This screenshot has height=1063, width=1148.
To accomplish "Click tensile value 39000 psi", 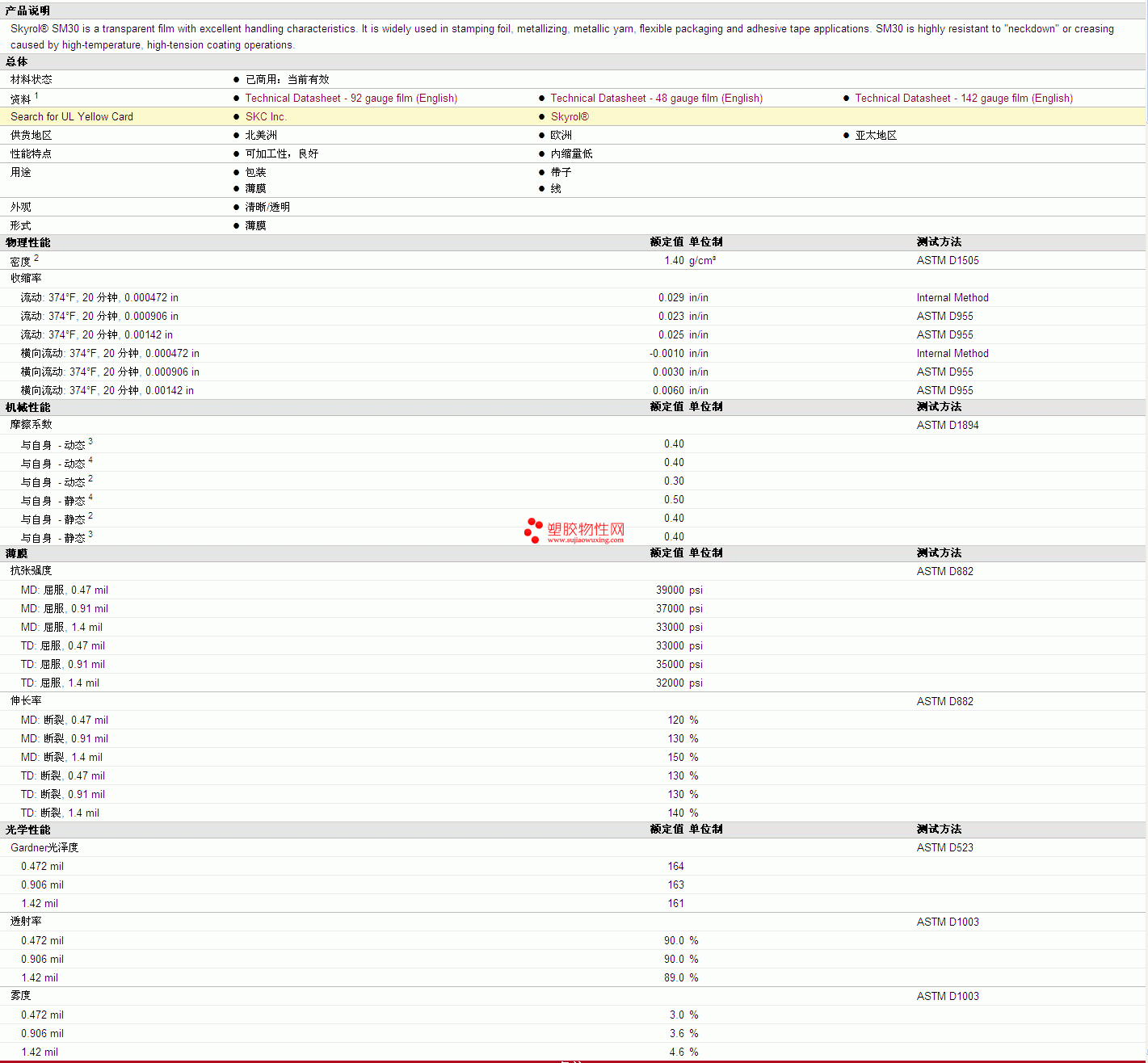I will point(679,590).
